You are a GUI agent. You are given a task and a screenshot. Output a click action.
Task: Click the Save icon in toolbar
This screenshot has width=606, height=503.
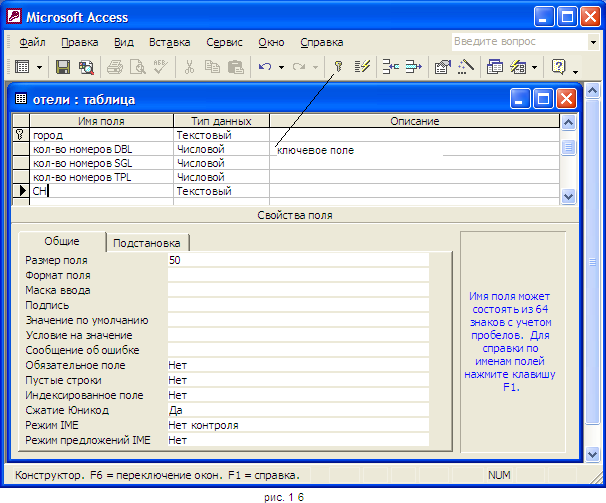tap(62, 68)
